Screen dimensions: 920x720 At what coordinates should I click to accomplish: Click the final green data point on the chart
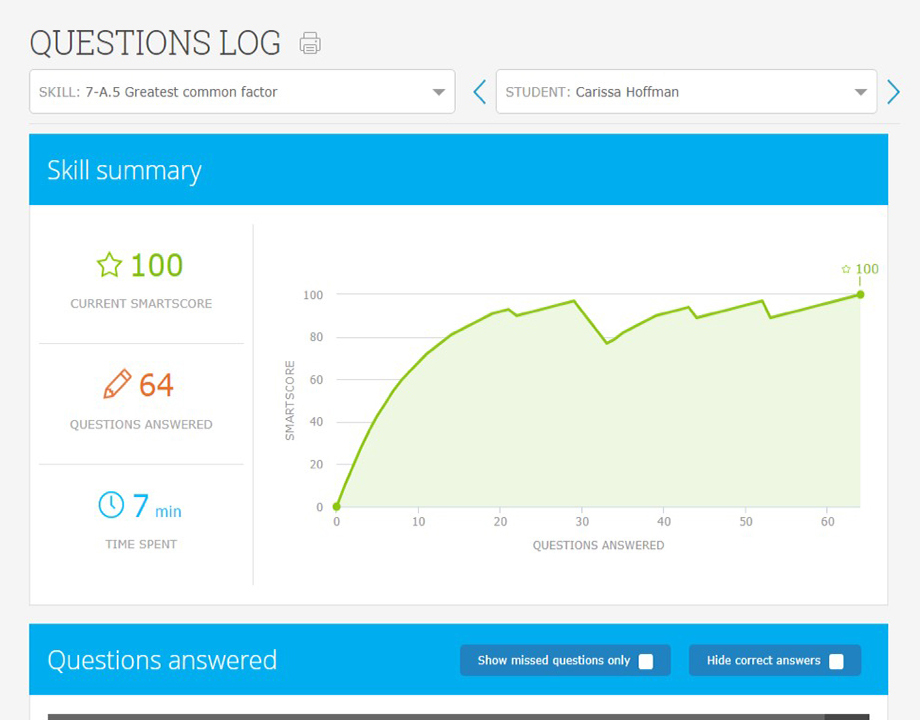(x=860, y=295)
